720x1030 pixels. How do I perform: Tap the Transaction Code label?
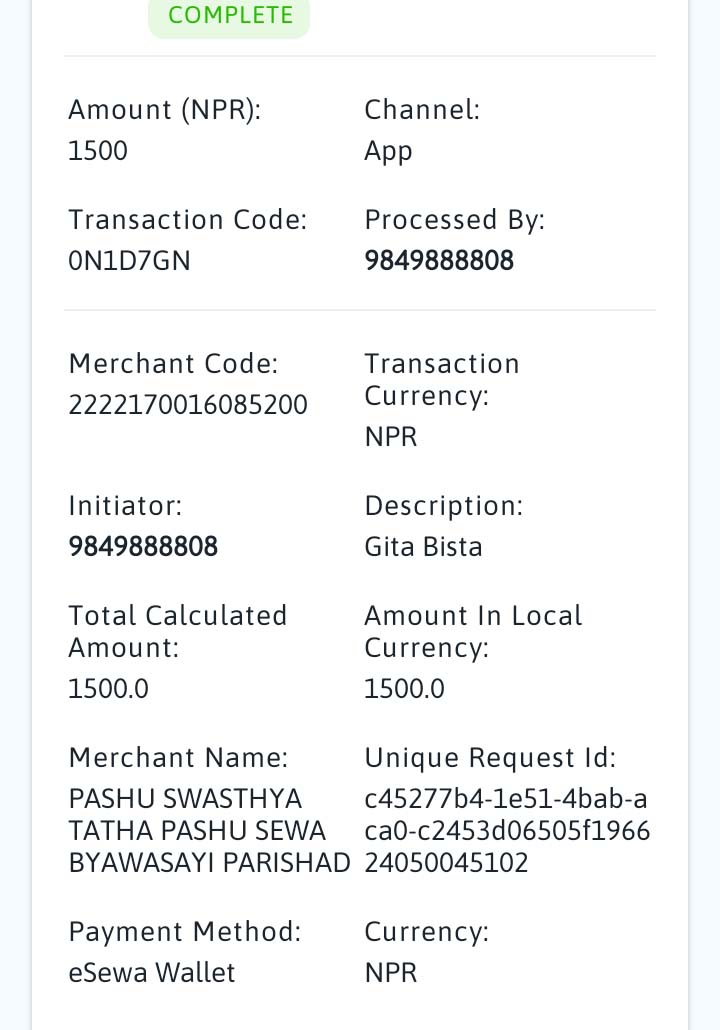tap(188, 220)
